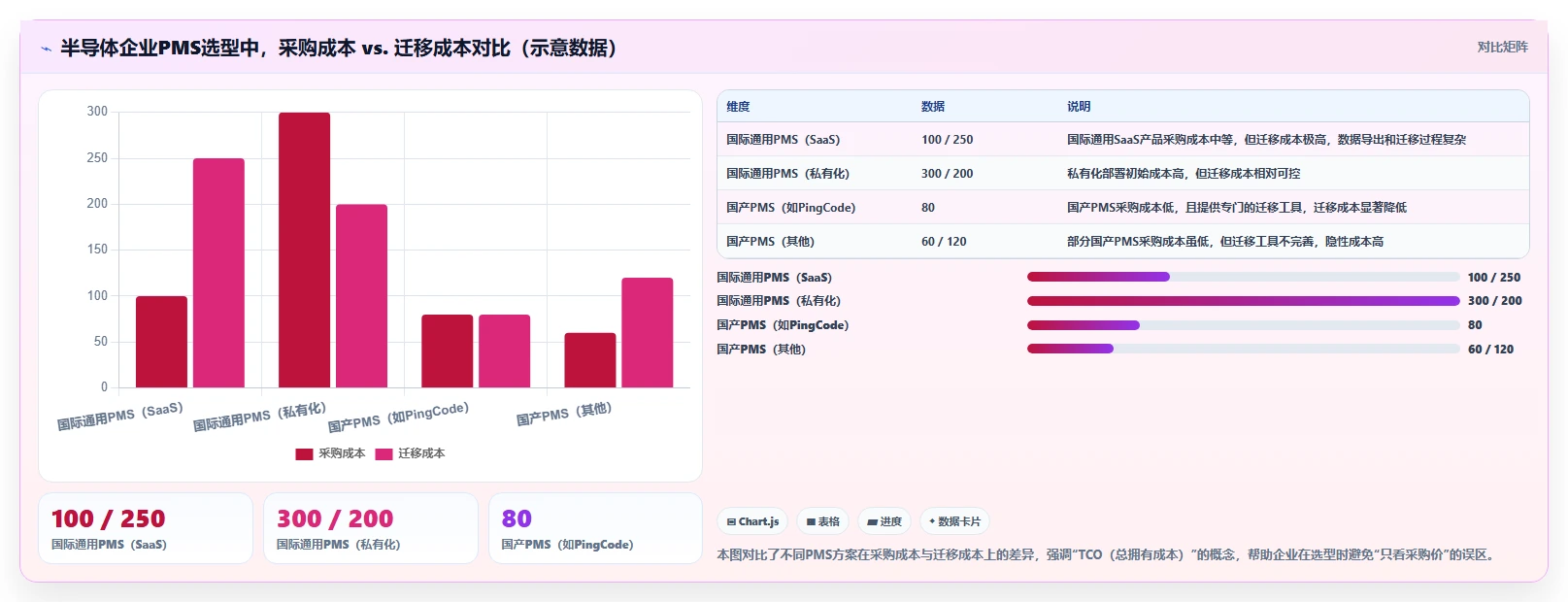Click the 对比矩阵 label in the header
Viewport: 1568px width, 602px height.
tap(1502, 47)
